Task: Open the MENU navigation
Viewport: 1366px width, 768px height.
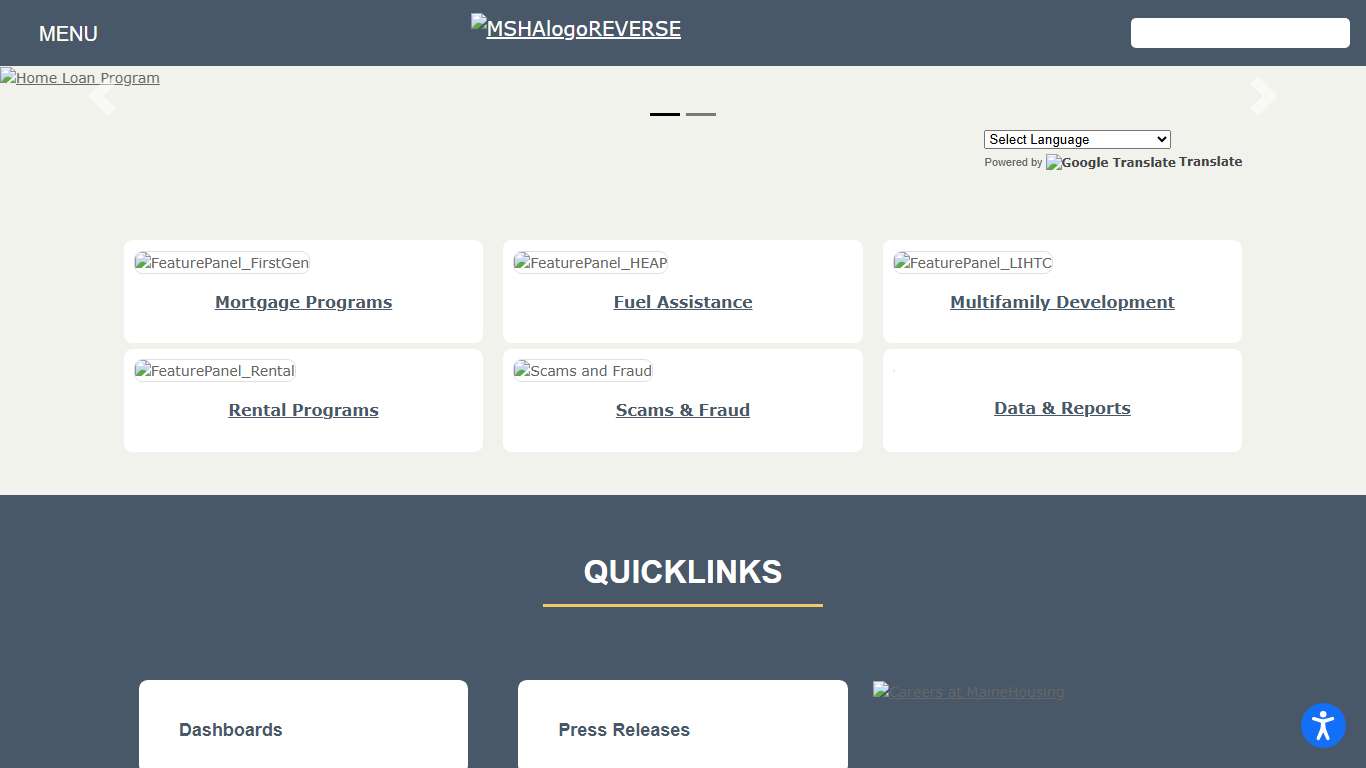Action: [x=68, y=34]
